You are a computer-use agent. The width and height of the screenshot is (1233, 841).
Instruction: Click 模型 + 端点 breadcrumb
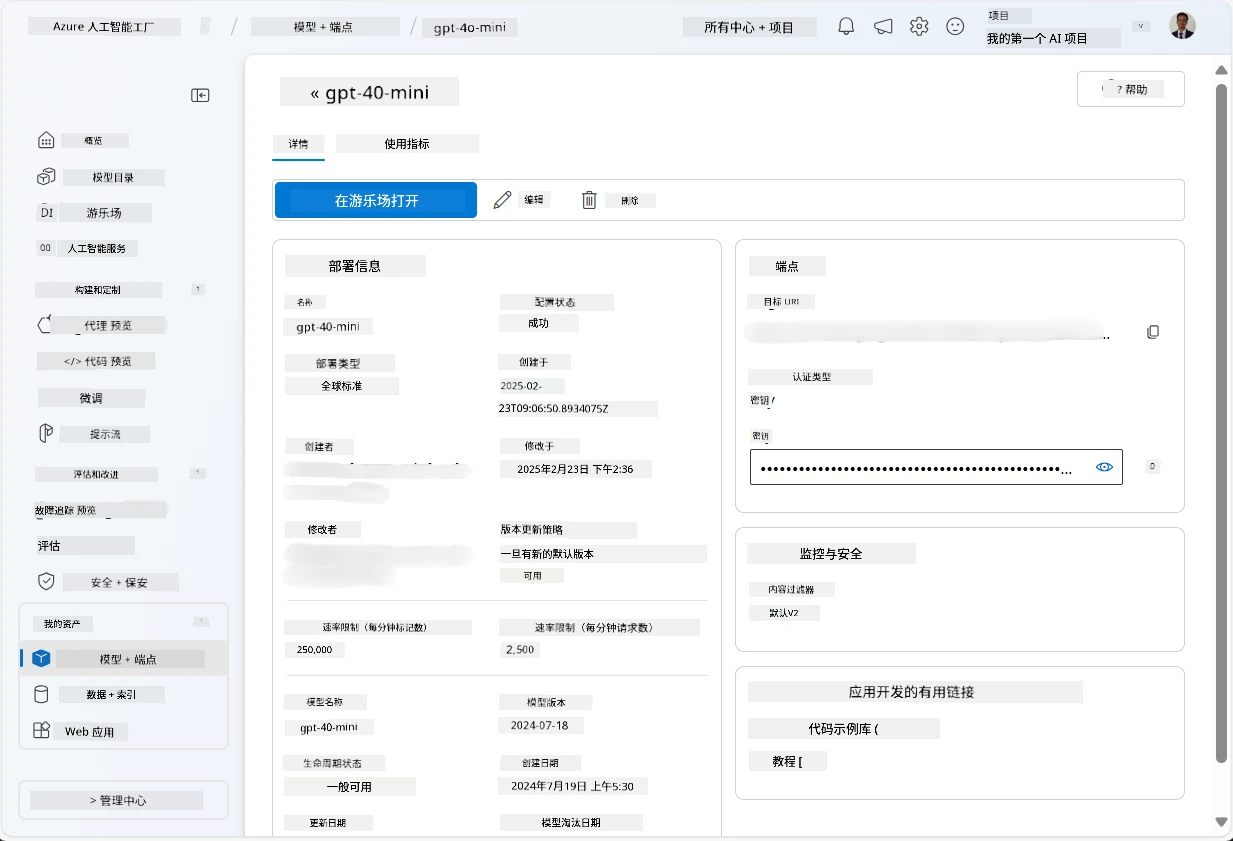coord(322,27)
